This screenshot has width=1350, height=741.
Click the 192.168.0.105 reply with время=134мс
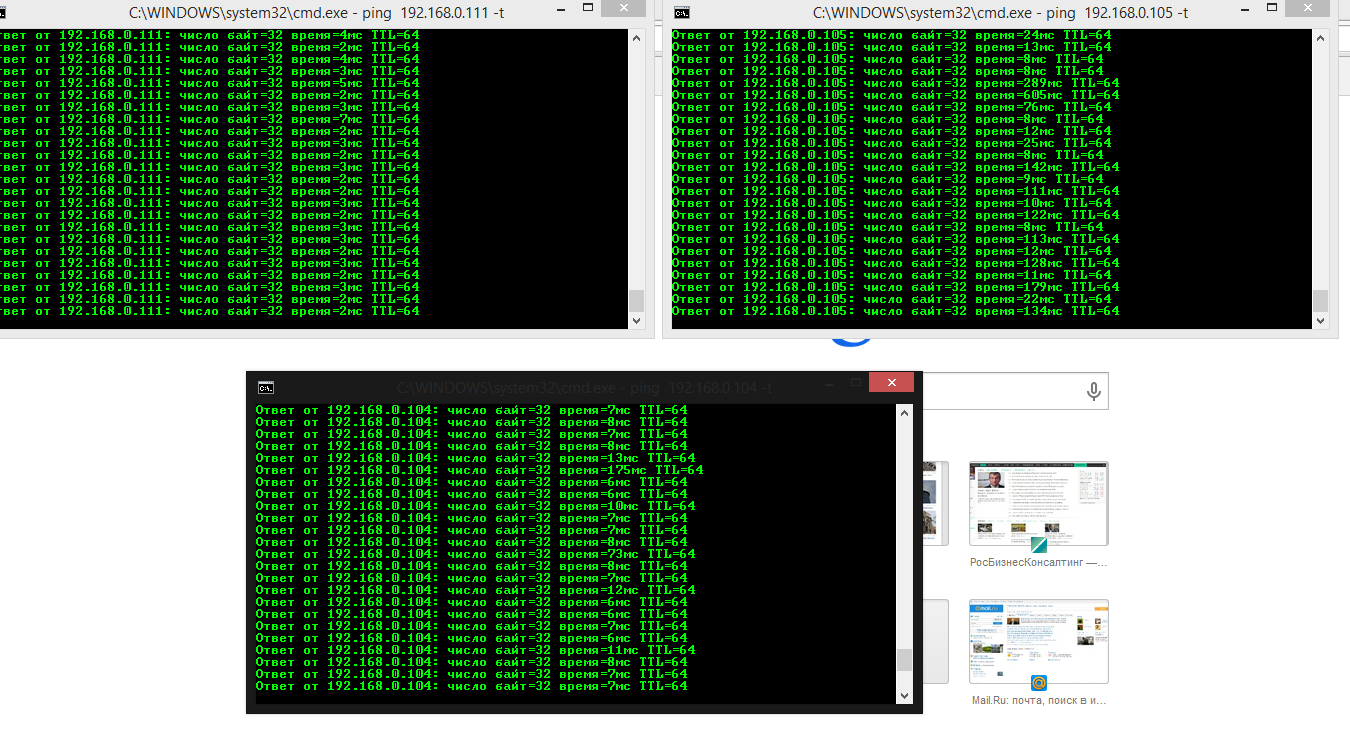point(896,311)
